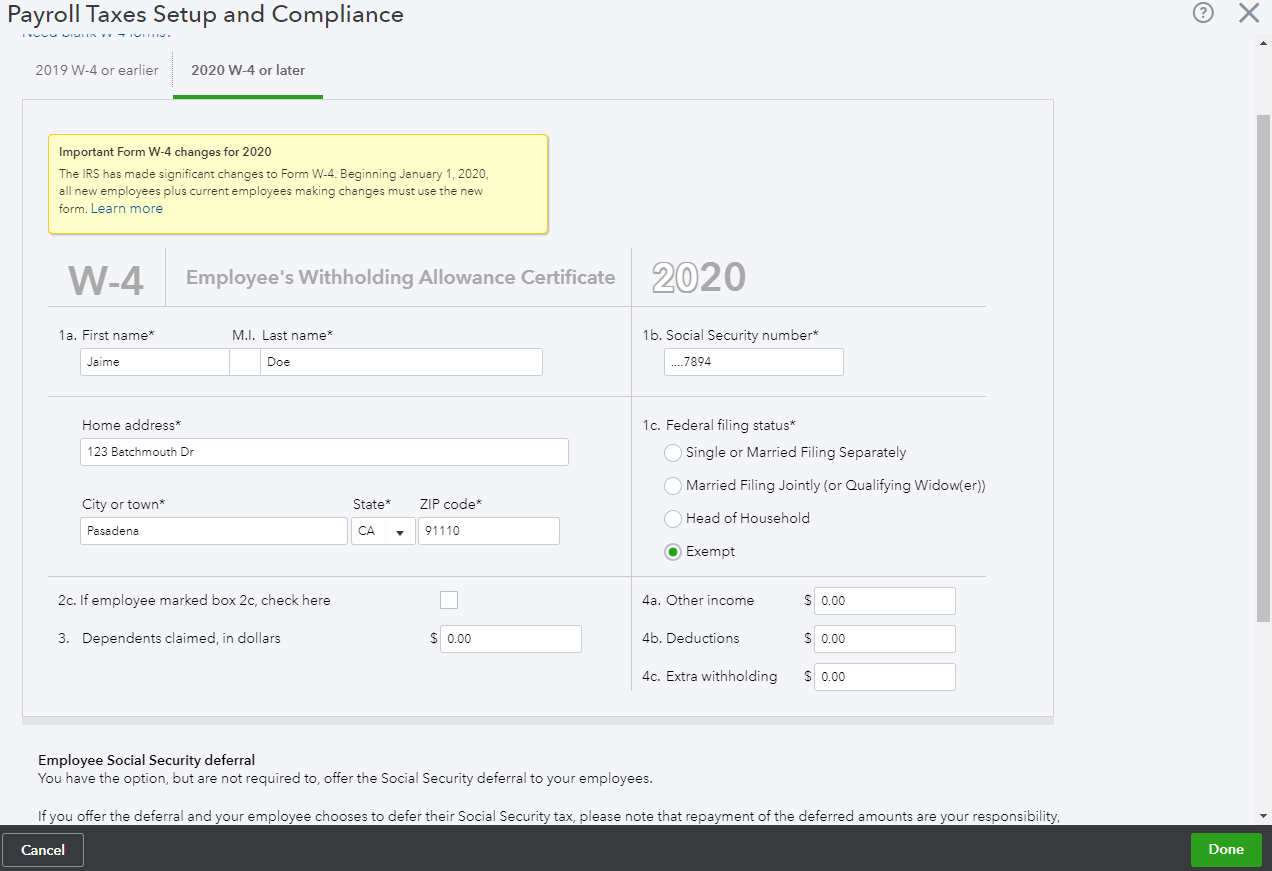The width and height of the screenshot is (1272, 871).
Task: Select the Exempt filing status
Action: pos(673,552)
